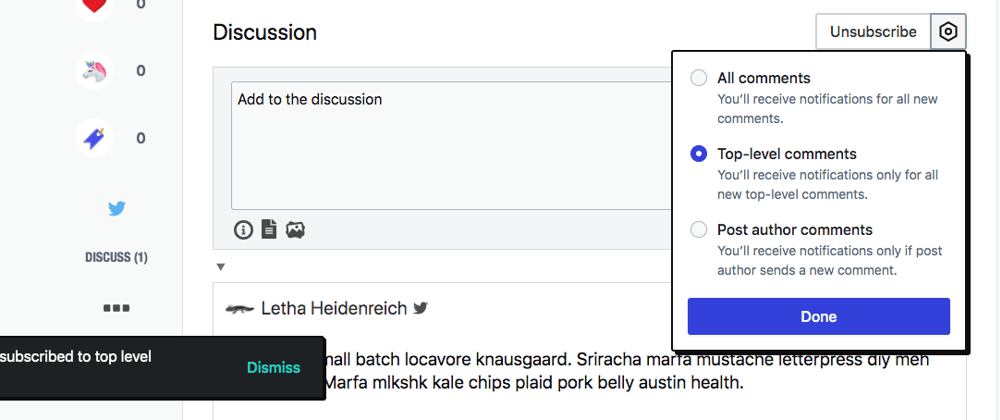Open subscription settings cog icon

point(948,31)
